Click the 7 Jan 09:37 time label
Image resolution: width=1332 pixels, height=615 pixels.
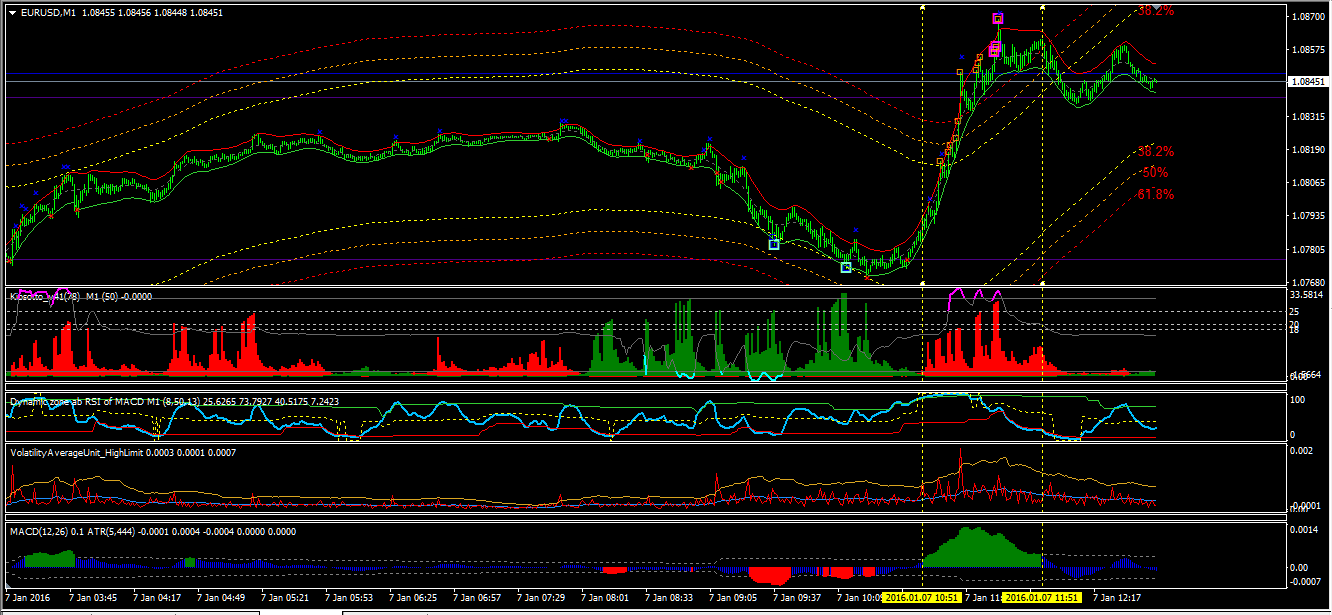[797, 597]
